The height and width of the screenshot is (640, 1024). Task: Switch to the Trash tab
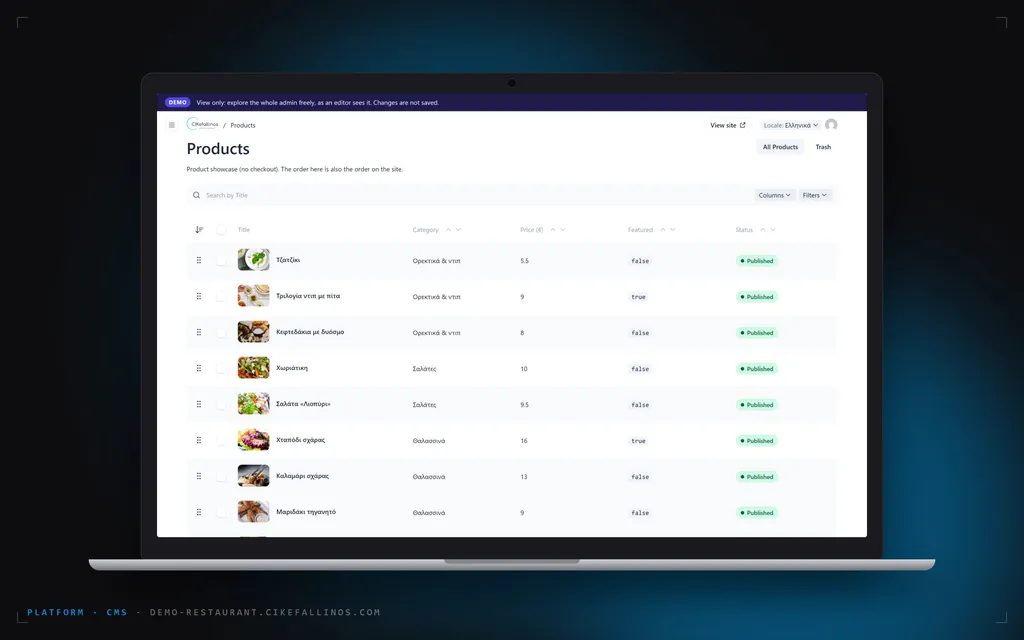coord(823,147)
